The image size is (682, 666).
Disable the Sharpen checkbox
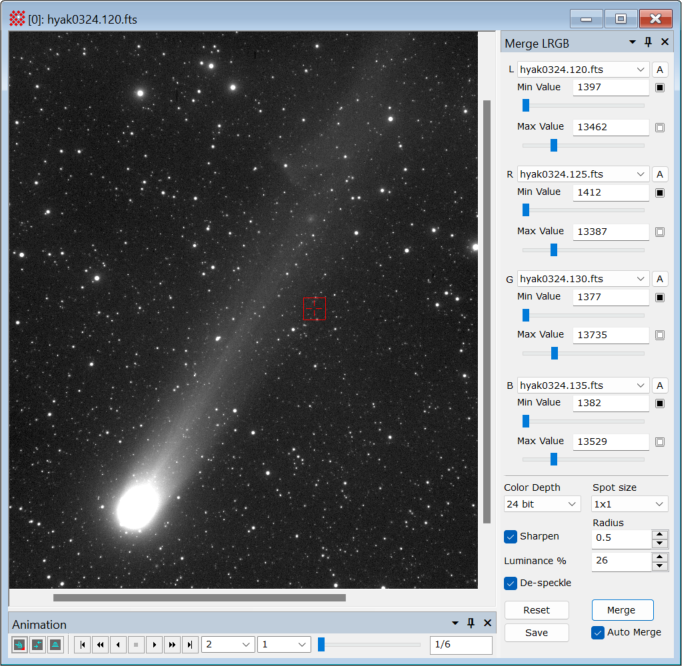tap(511, 537)
